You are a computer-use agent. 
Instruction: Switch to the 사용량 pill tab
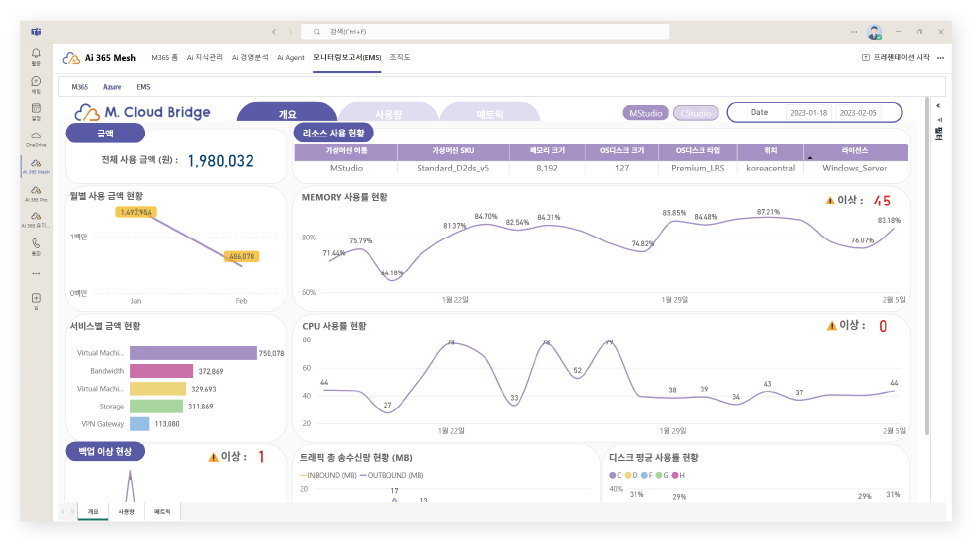point(388,113)
